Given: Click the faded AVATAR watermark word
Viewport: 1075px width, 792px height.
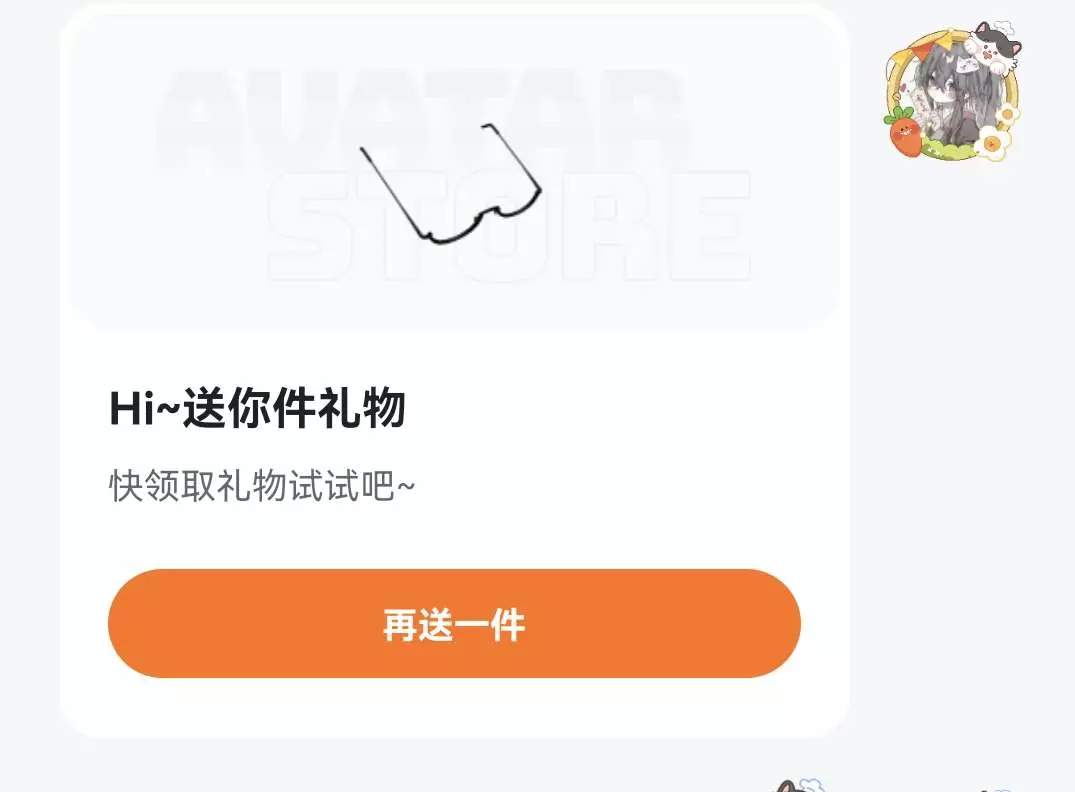Looking at the screenshot, I should 420,118.
